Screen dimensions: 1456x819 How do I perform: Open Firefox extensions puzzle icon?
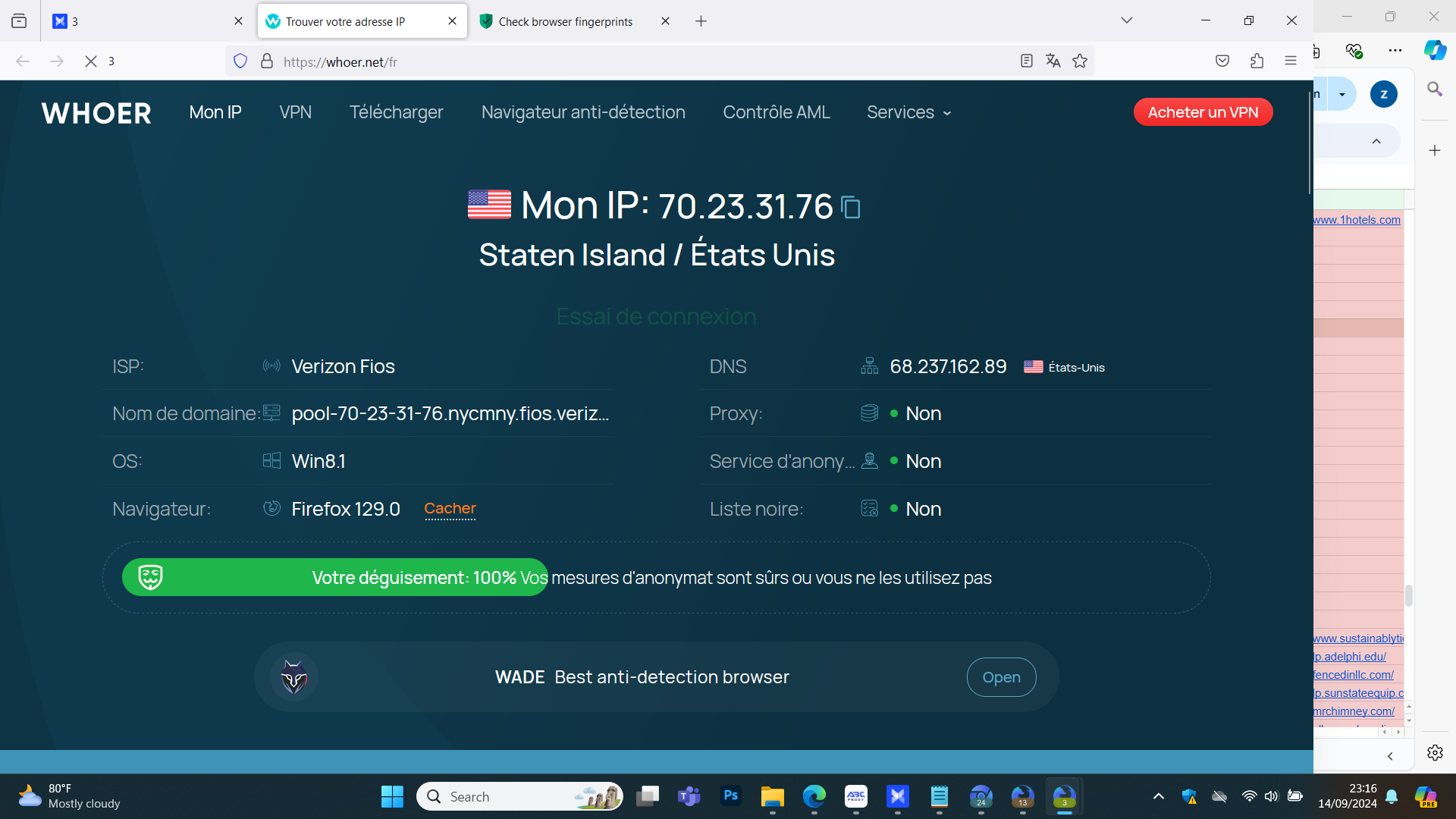point(1257,61)
